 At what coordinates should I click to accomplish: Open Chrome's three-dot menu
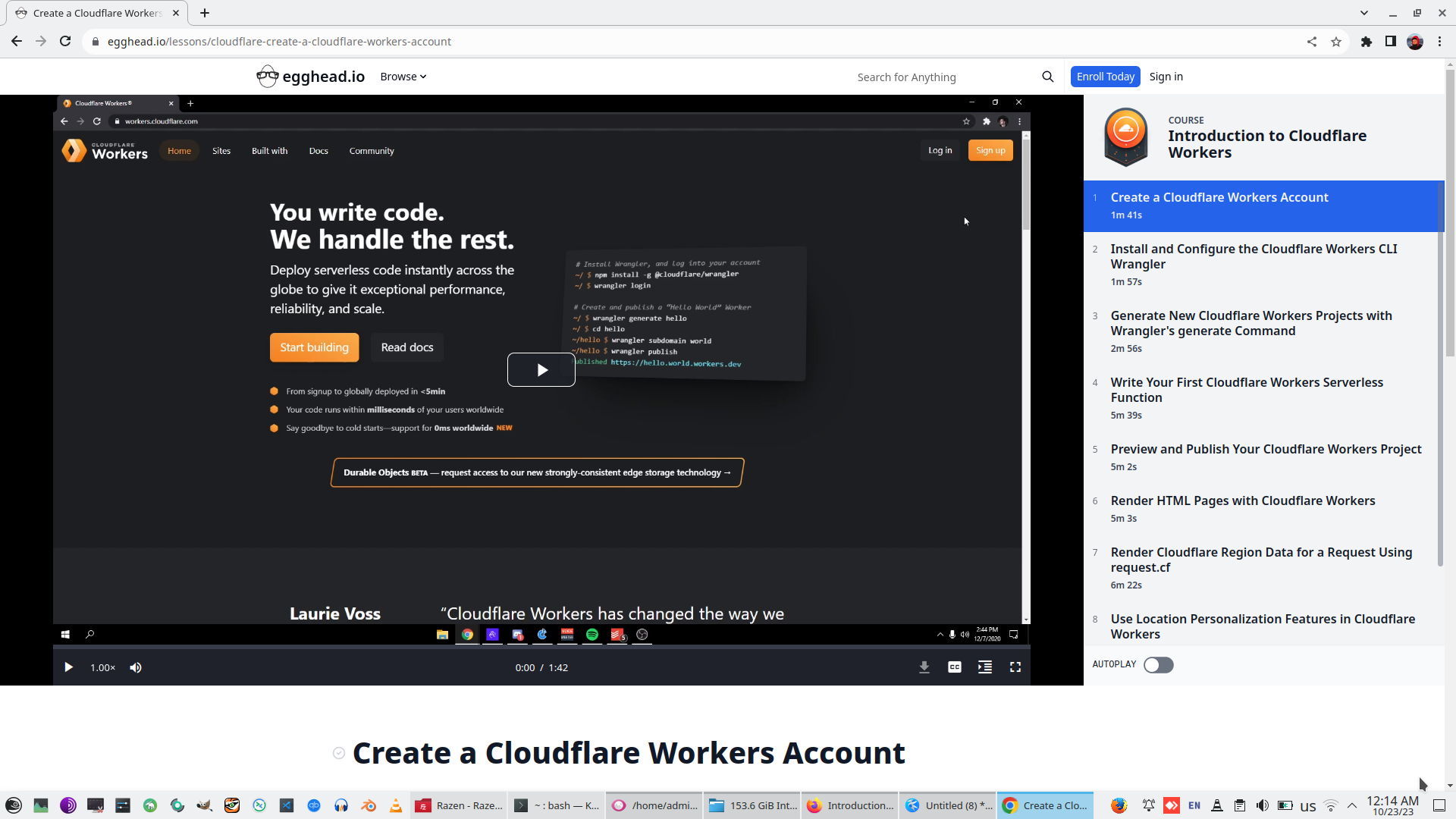coord(1440,41)
